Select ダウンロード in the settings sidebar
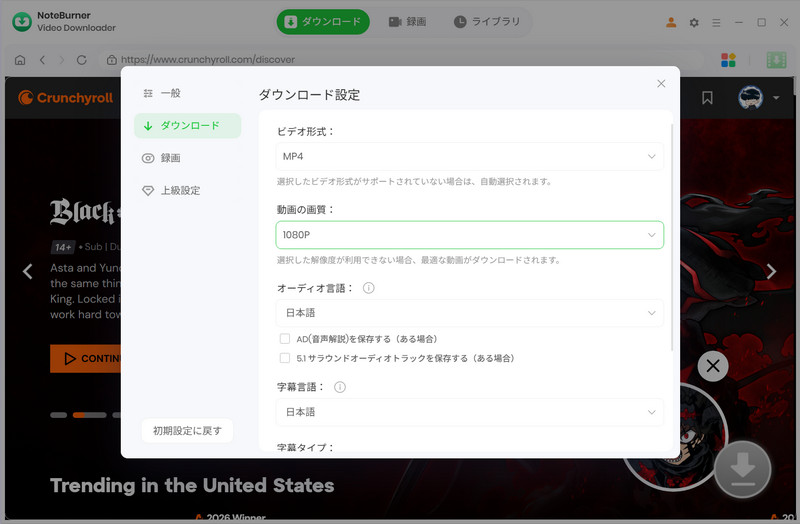Screen dimensions: 800x524 tap(187, 126)
